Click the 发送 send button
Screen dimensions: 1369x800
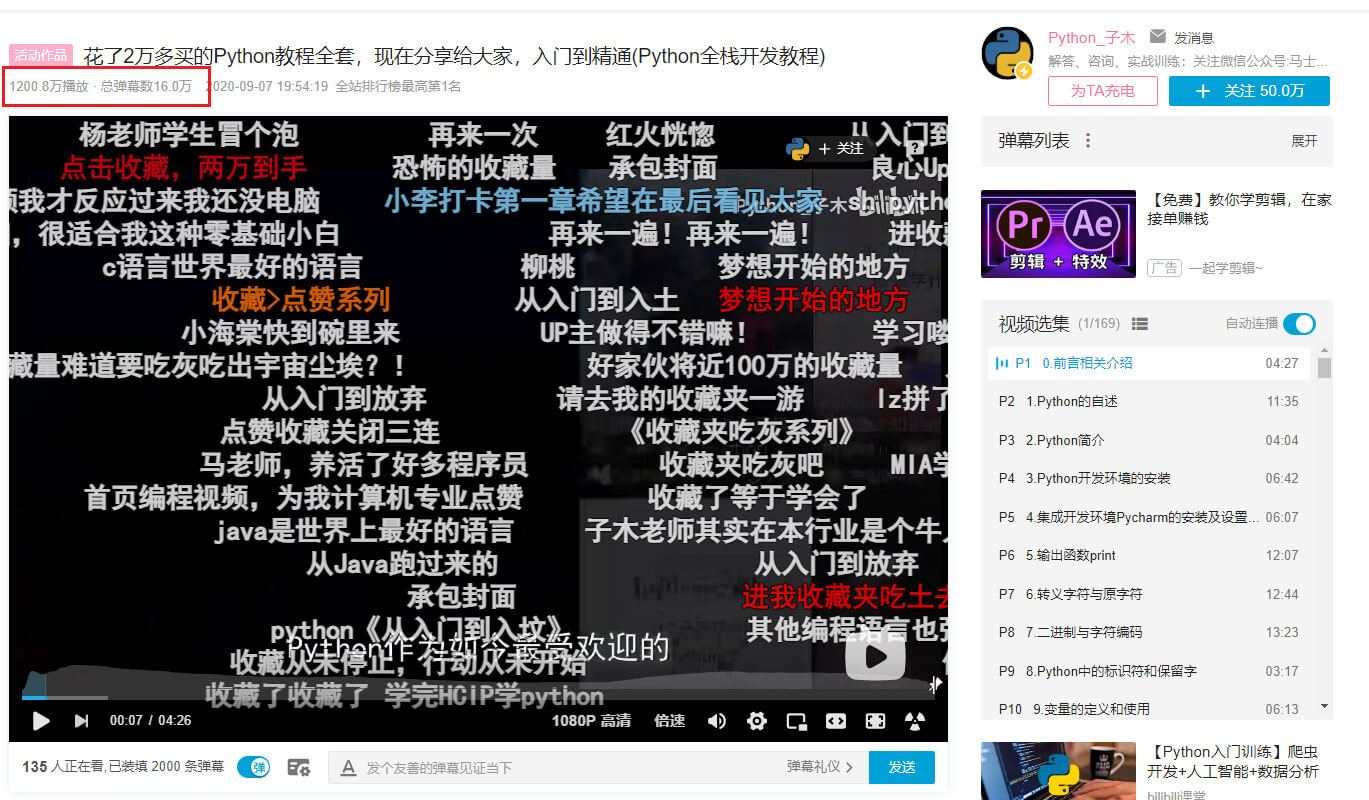click(902, 767)
